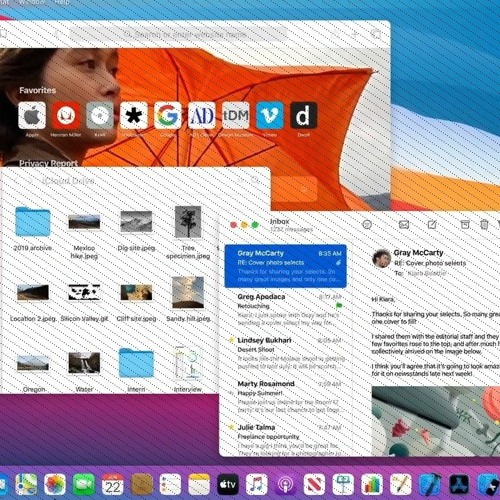500x500 pixels.
Task: Launch Keynote from the Dock
Action: click(343, 484)
